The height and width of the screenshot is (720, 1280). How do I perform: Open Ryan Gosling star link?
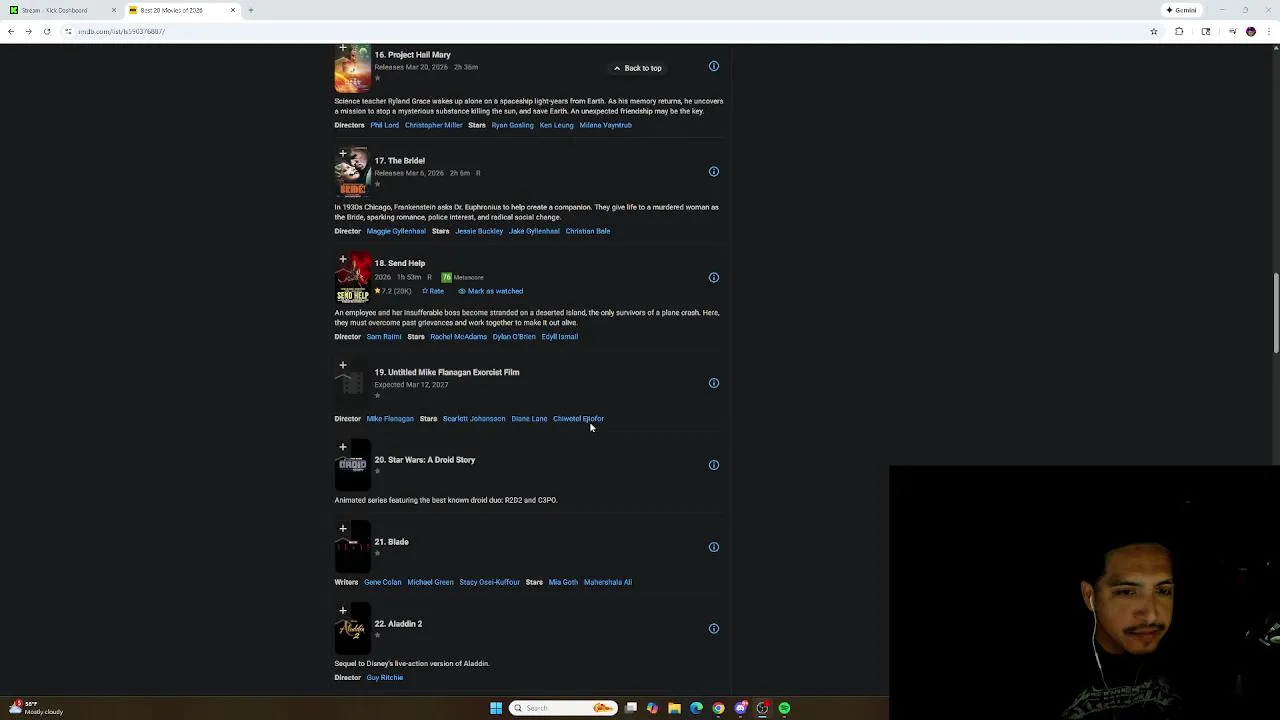512,125
